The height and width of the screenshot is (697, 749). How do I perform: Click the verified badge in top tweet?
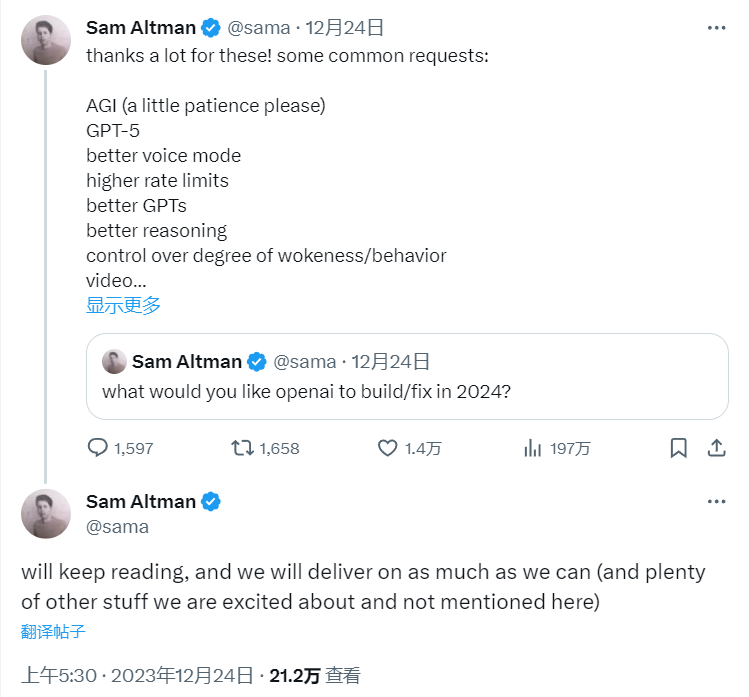tap(212, 27)
